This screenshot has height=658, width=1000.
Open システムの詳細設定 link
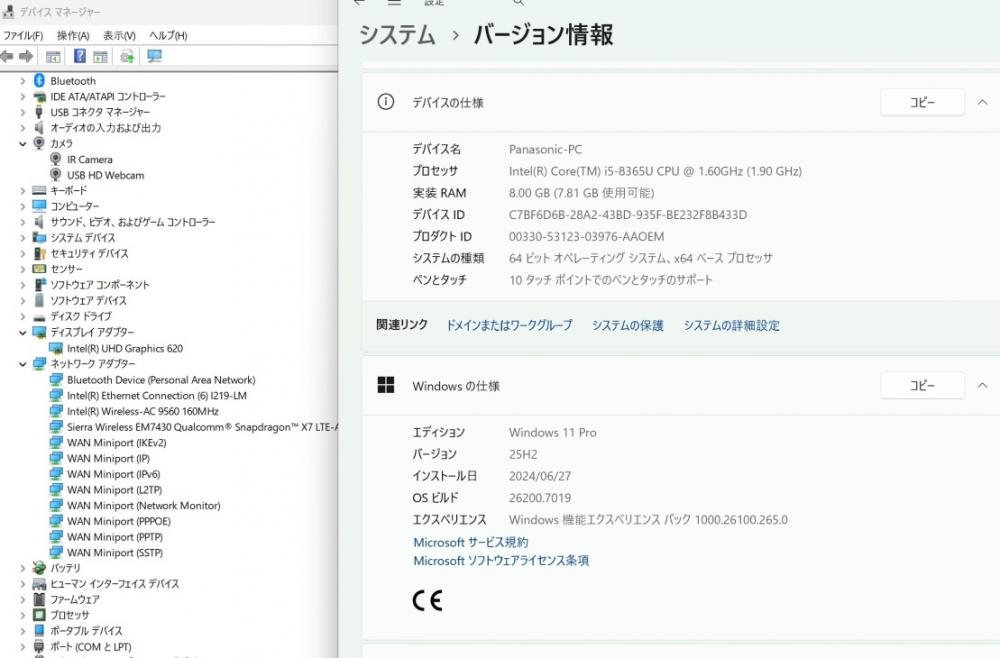pyautogui.click(x=732, y=325)
